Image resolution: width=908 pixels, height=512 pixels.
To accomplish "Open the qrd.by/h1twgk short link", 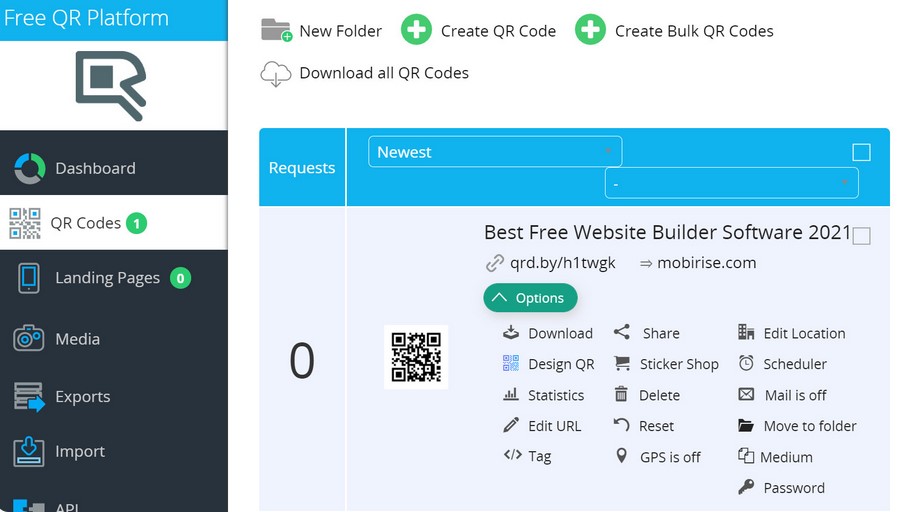I will click(563, 263).
